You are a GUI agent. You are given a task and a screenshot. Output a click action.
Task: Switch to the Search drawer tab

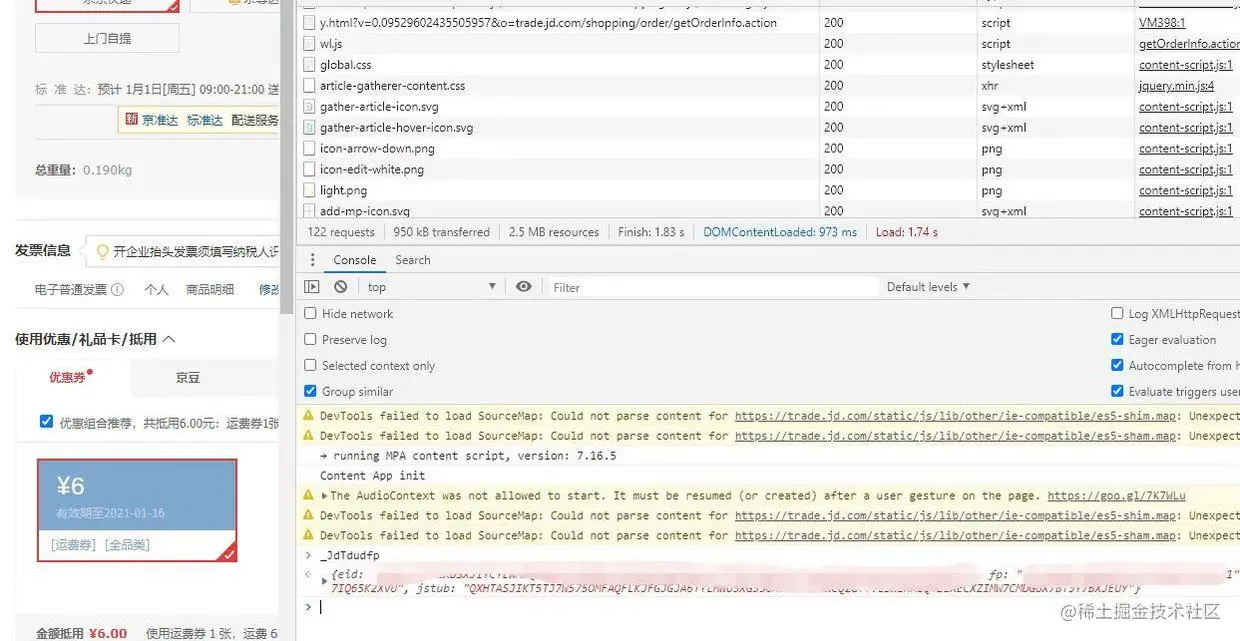click(413, 260)
